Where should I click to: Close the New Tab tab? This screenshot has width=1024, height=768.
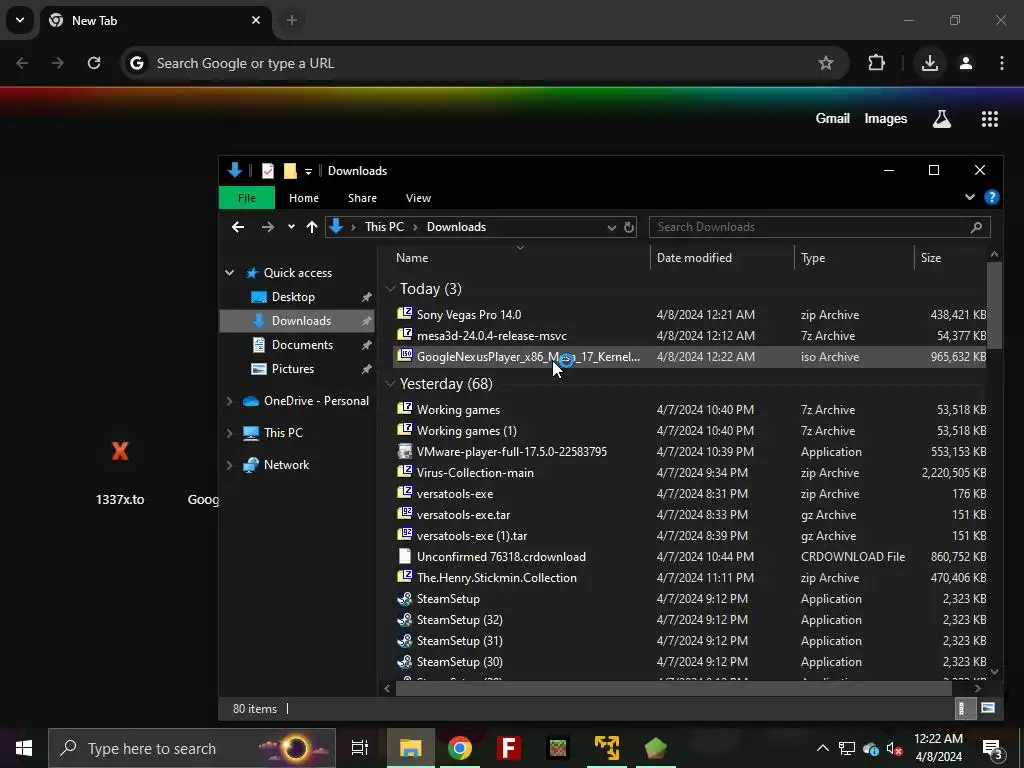point(256,20)
